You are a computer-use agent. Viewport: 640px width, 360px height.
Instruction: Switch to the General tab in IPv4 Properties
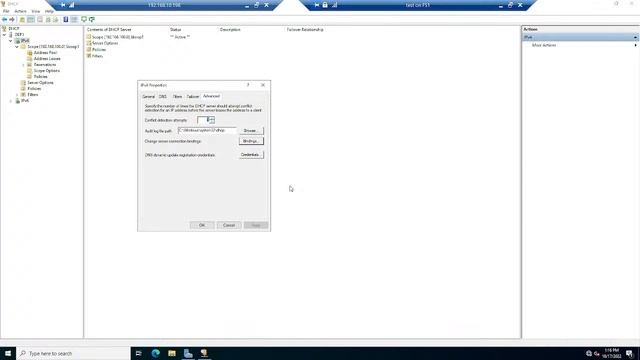coord(149,97)
